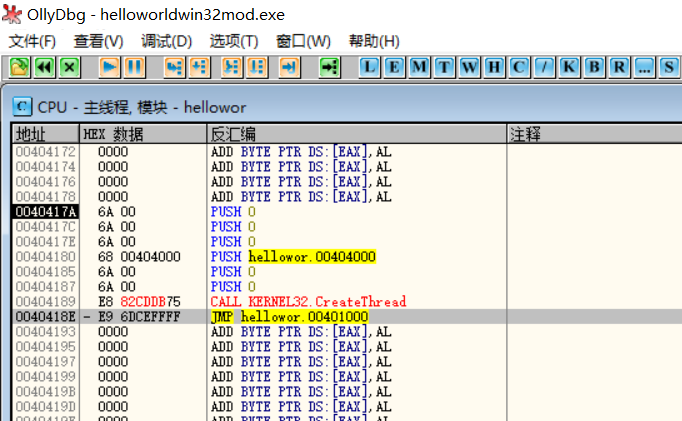Image resolution: width=682 pixels, height=421 pixels.
Task: Close program with the green X icon
Action: pos(70,67)
